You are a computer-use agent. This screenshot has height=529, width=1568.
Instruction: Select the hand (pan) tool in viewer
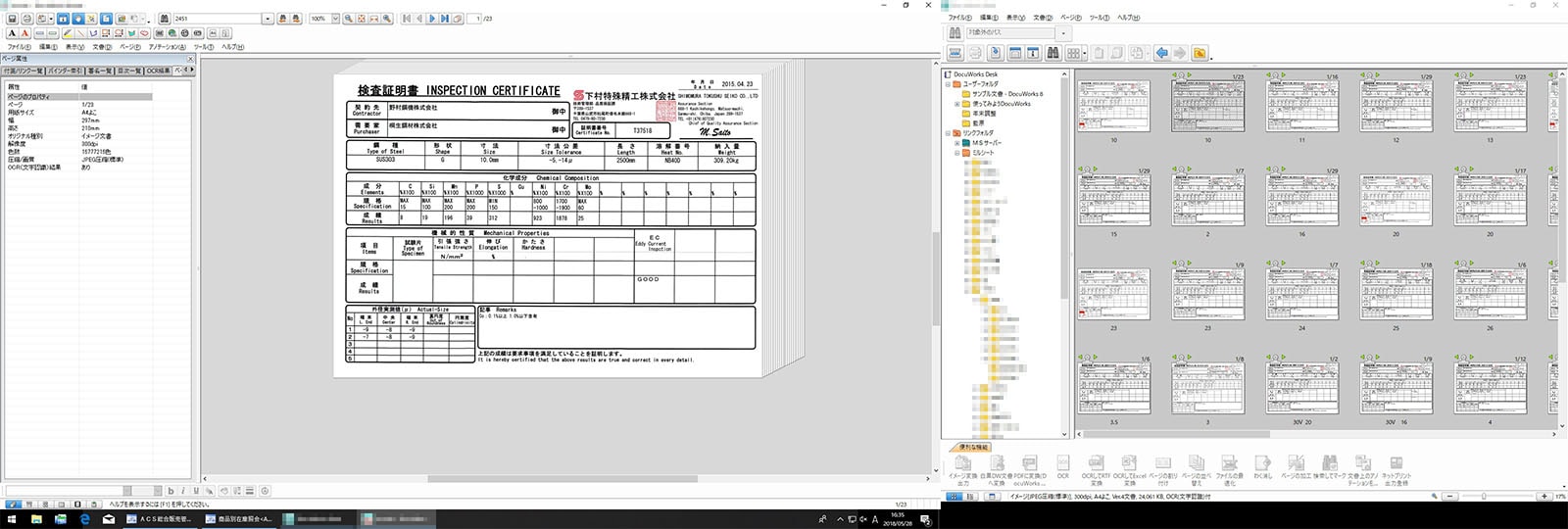[x=78, y=19]
